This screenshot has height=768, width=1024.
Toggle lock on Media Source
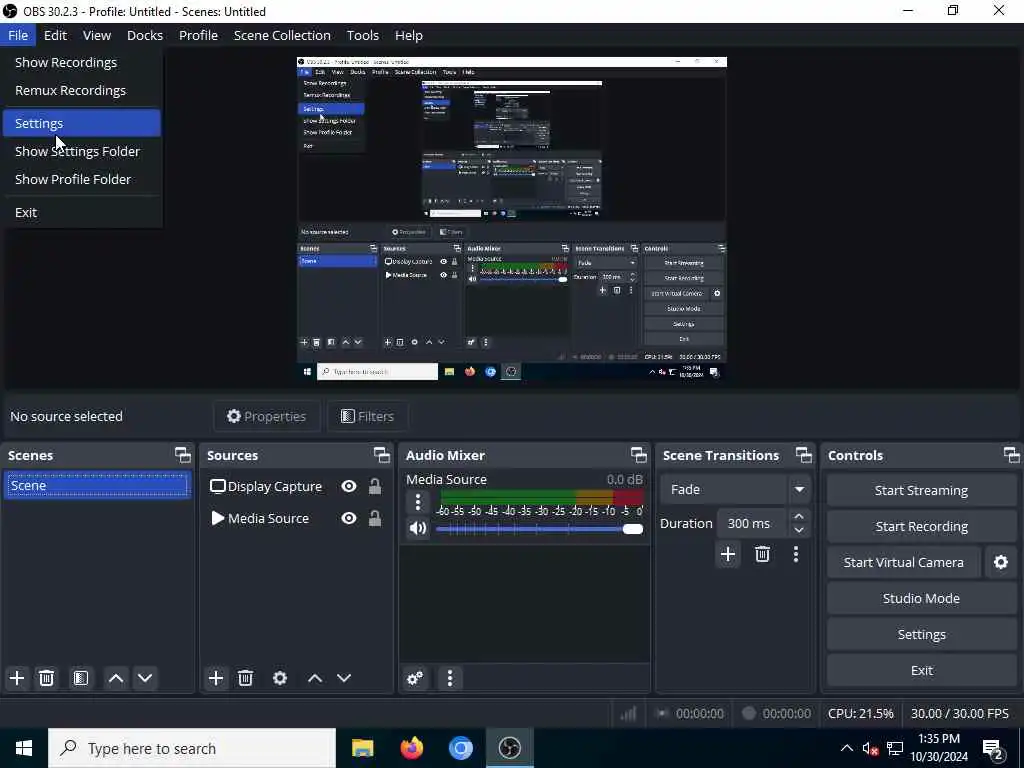(375, 519)
